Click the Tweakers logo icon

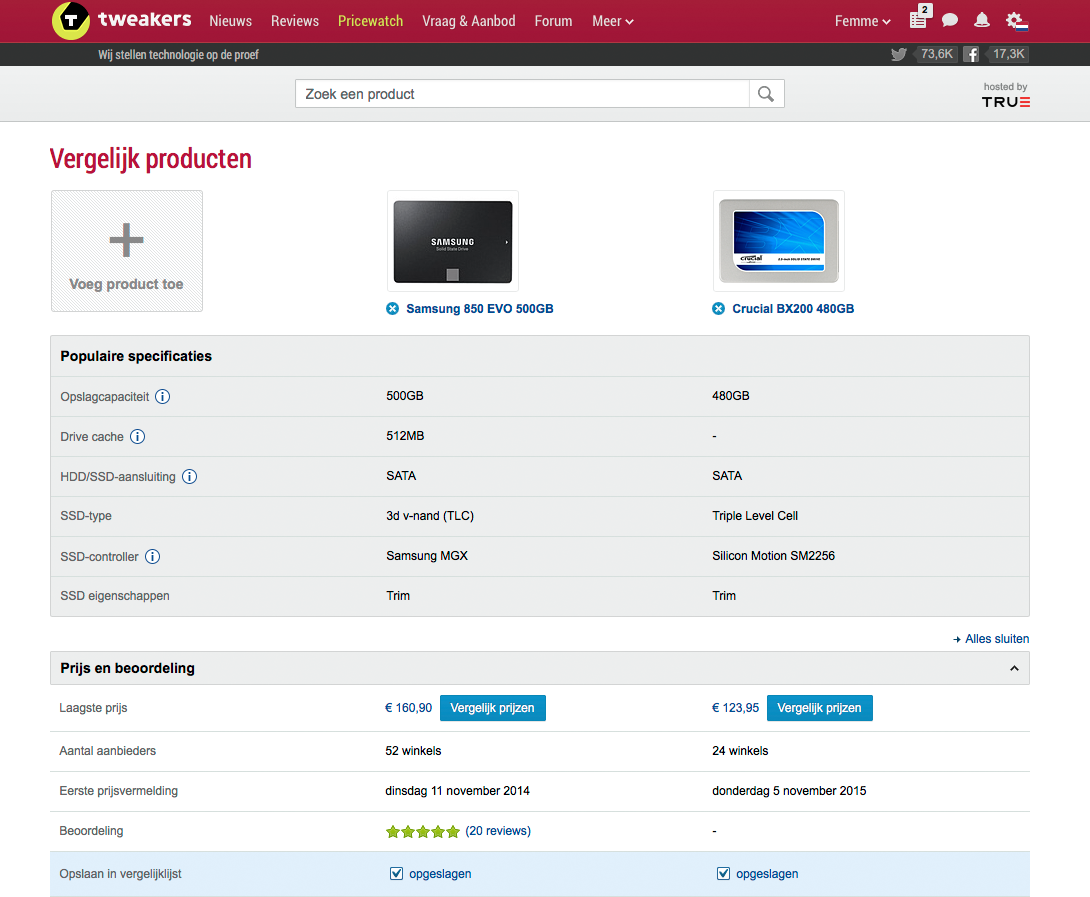point(71,20)
